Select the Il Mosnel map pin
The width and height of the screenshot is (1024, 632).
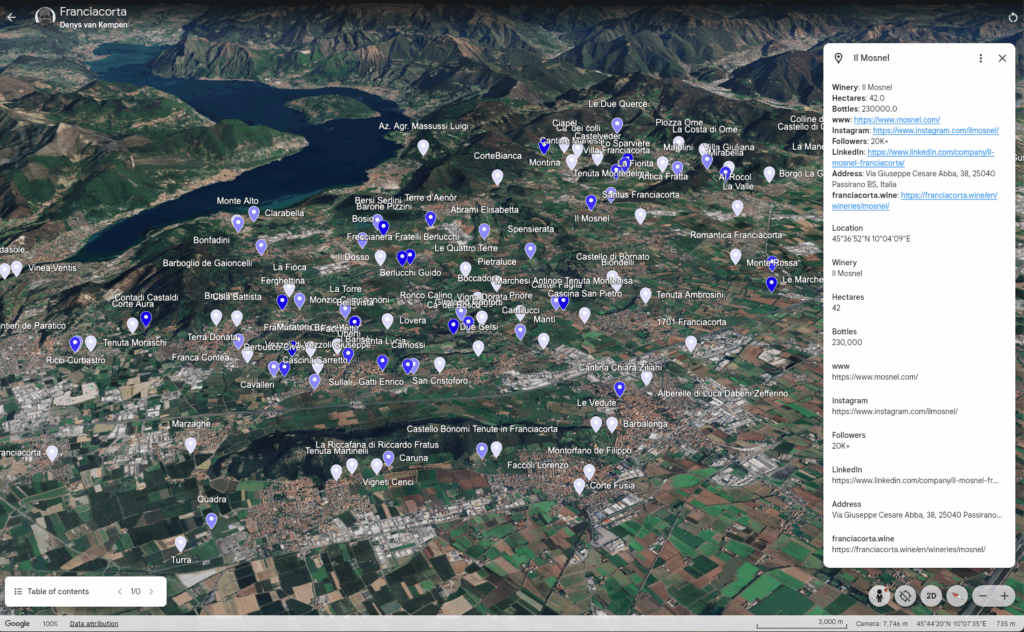(590, 202)
